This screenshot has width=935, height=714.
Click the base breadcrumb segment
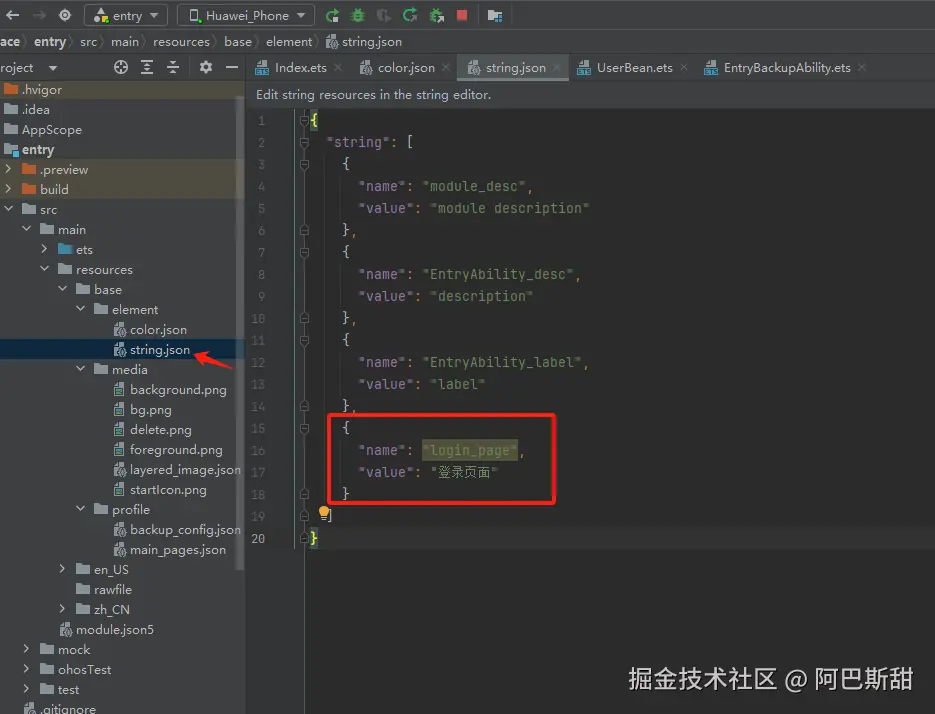[x=238, y=42]
